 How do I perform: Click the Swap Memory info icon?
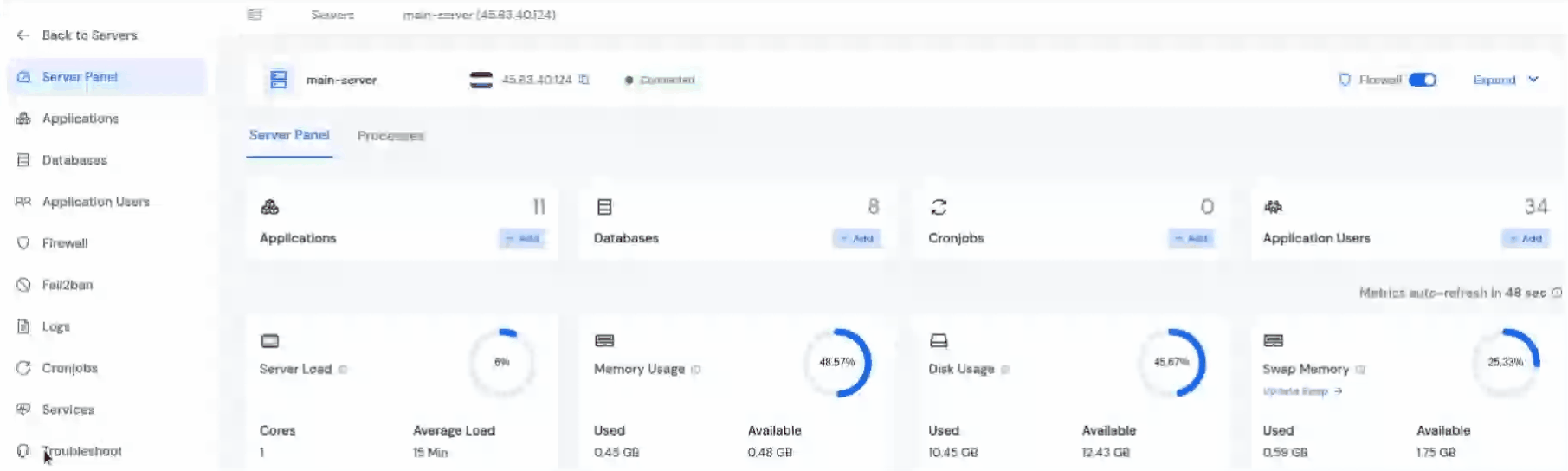[x=1360, y=370]
